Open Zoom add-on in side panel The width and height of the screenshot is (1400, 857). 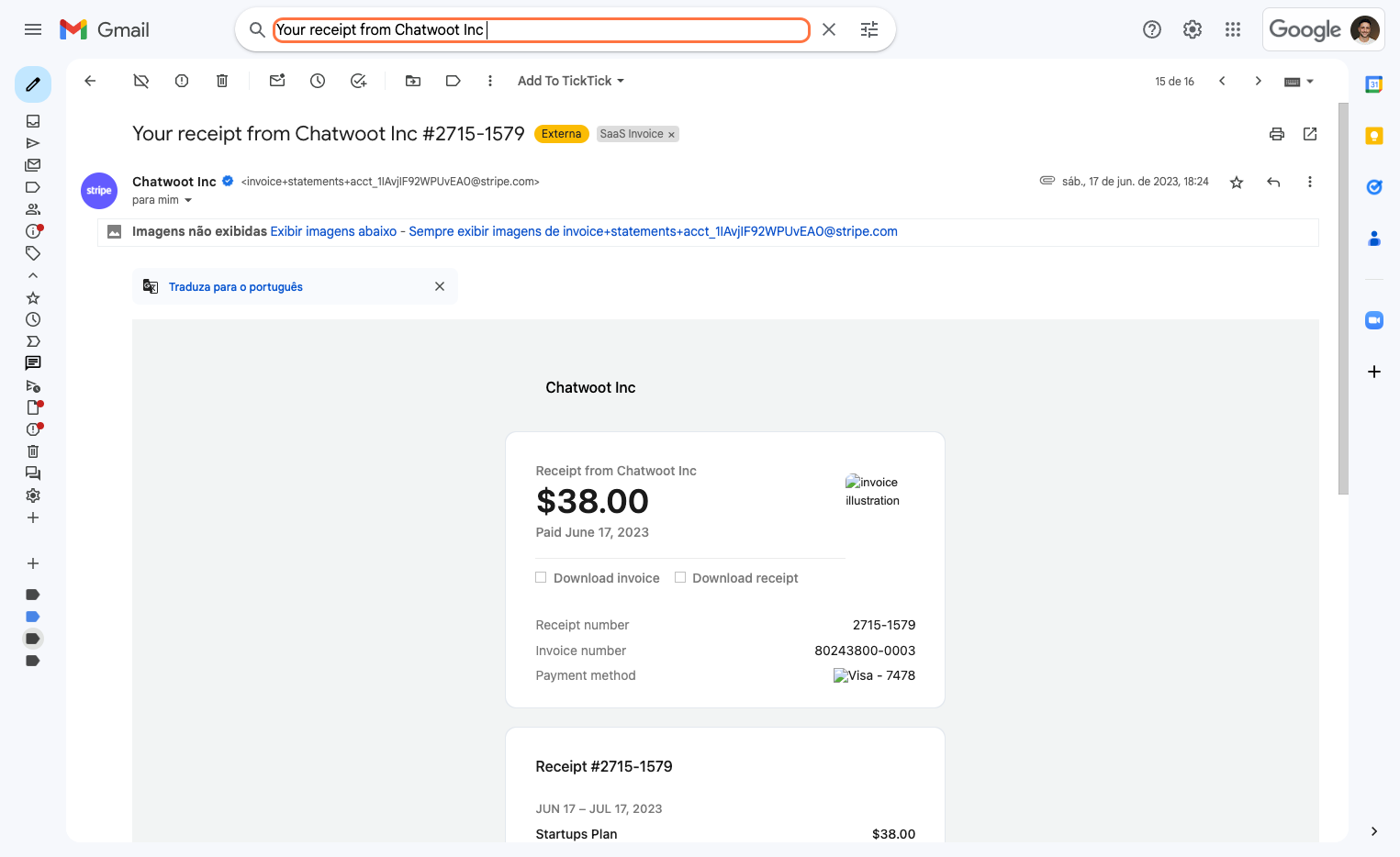click(1374, 320)
